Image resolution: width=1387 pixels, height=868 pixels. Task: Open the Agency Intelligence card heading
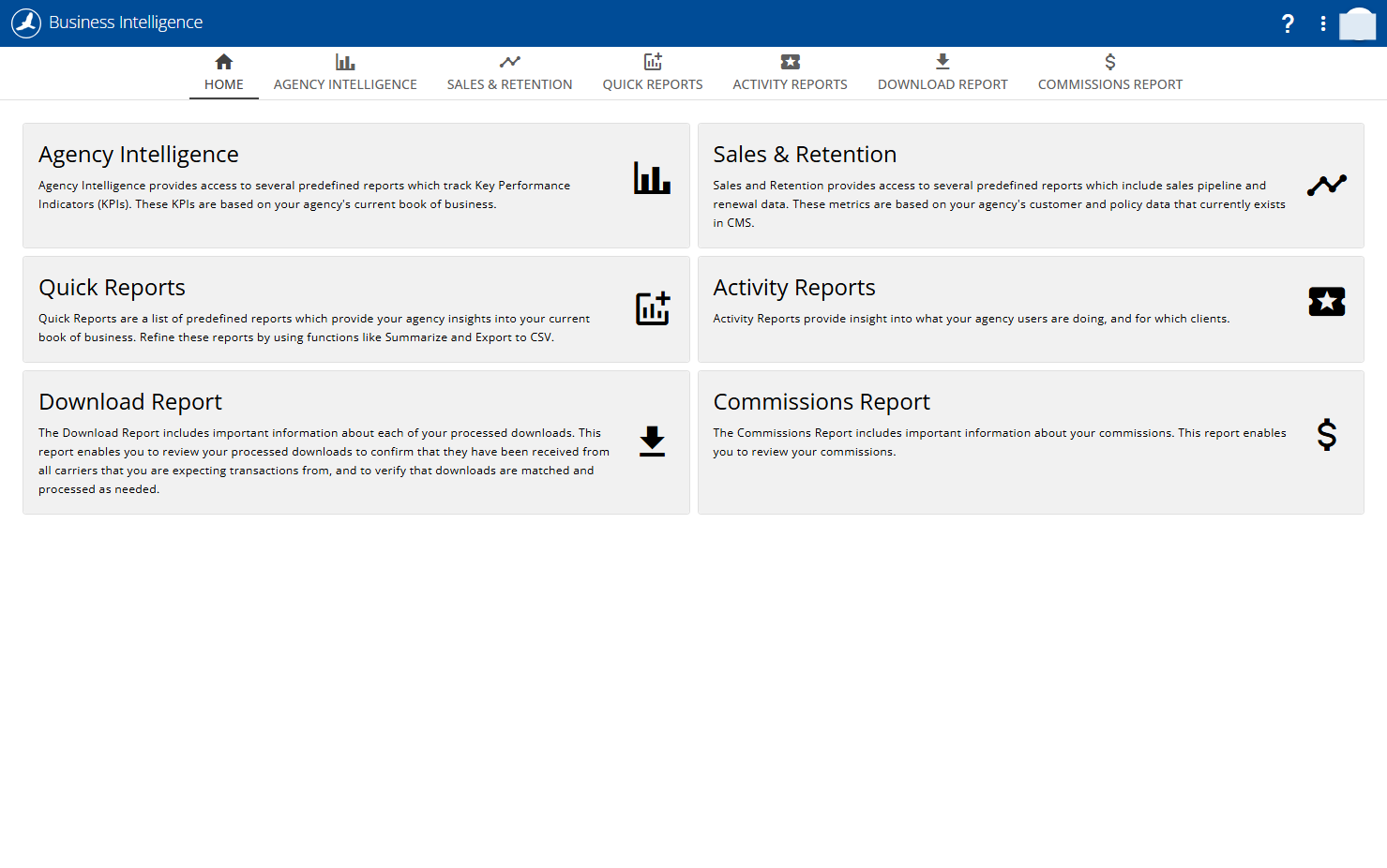139,155
